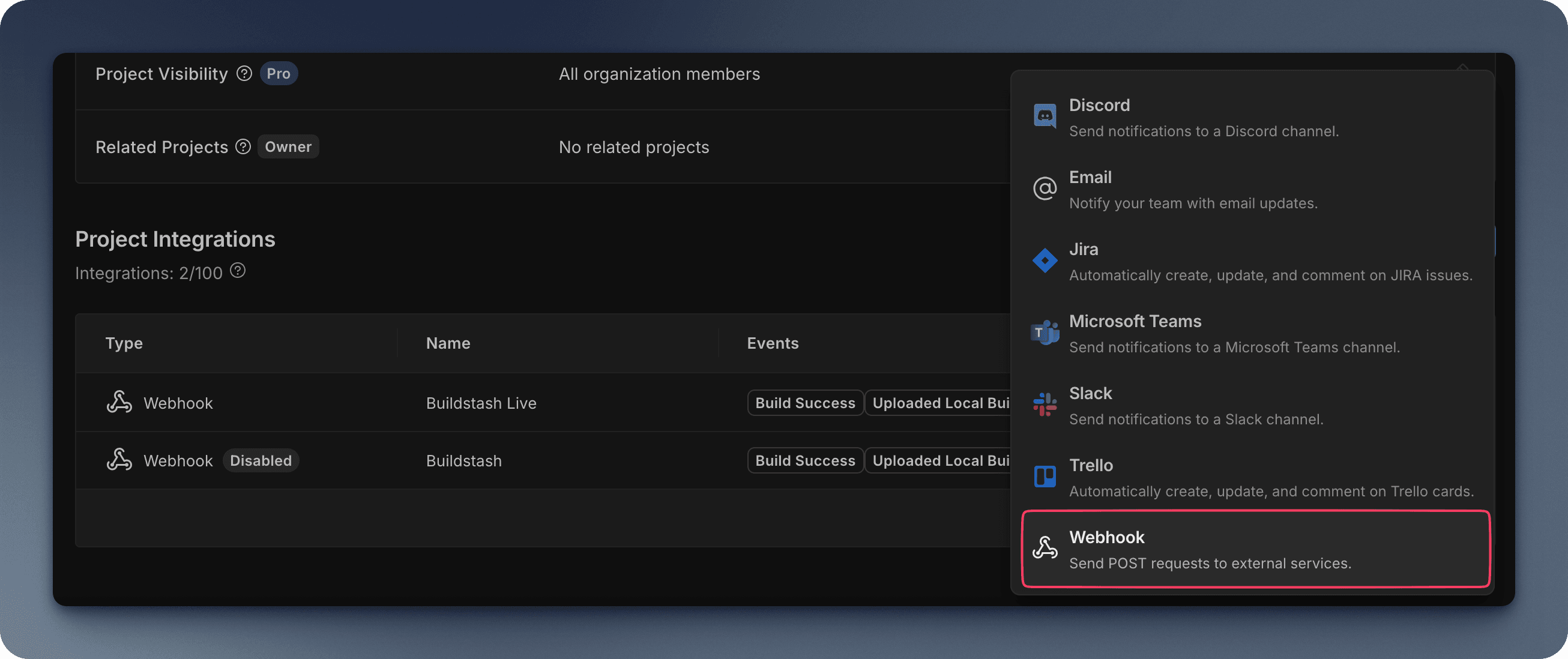Select the Slack icon
This screenshot has width=1568, height=659.
1045,404
